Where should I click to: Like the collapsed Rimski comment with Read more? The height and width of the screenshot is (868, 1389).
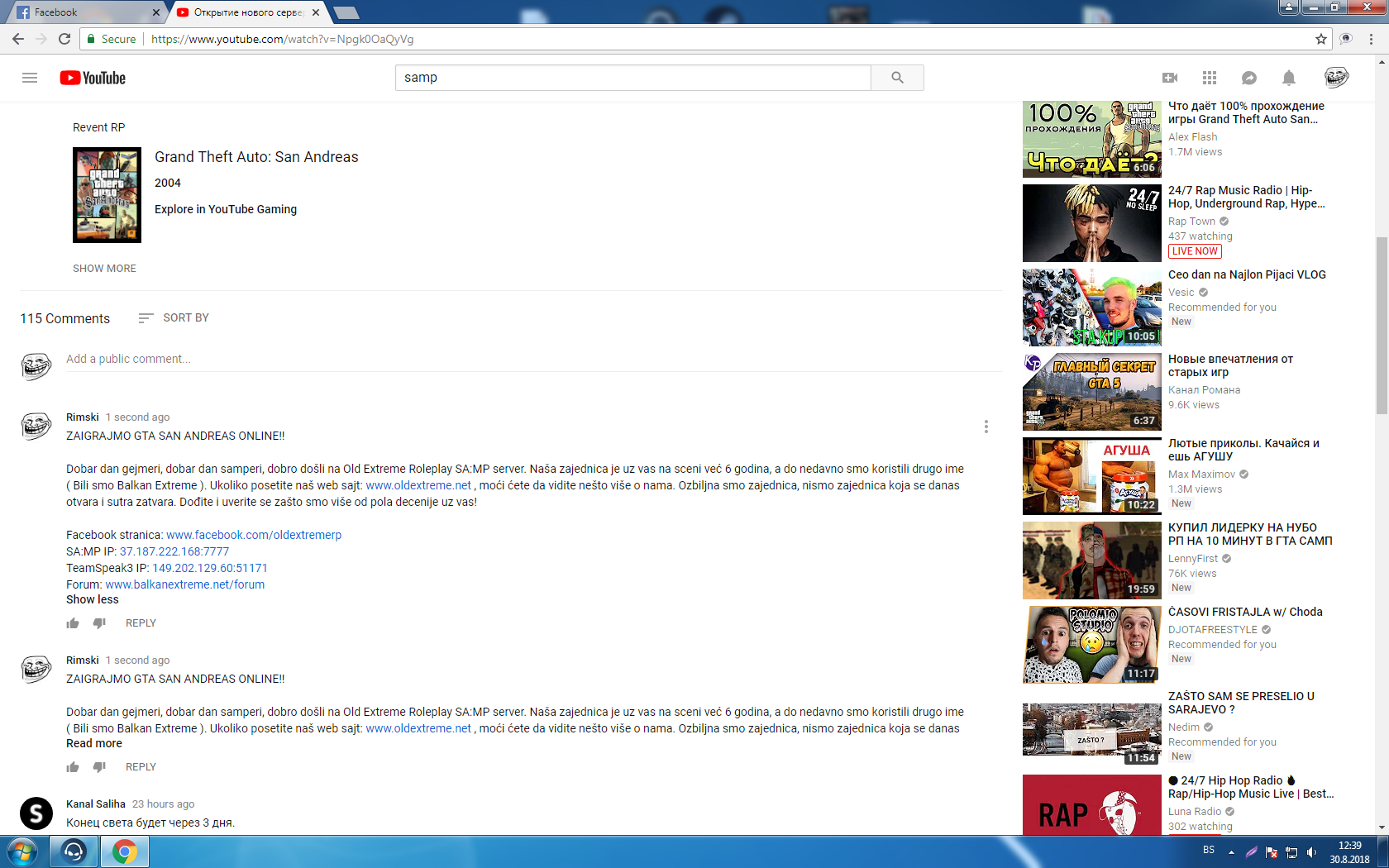[73, 767]
